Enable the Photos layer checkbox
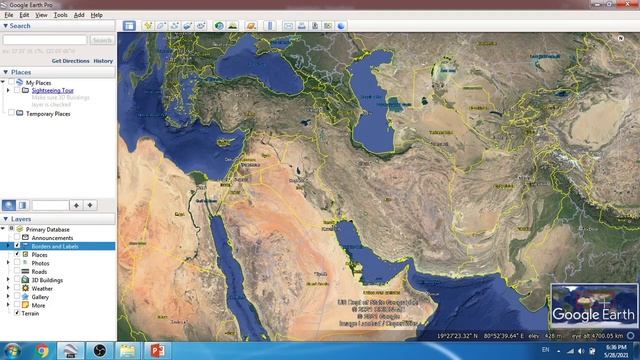The width and height of the screenshot is (640, 360). point(17,263)
